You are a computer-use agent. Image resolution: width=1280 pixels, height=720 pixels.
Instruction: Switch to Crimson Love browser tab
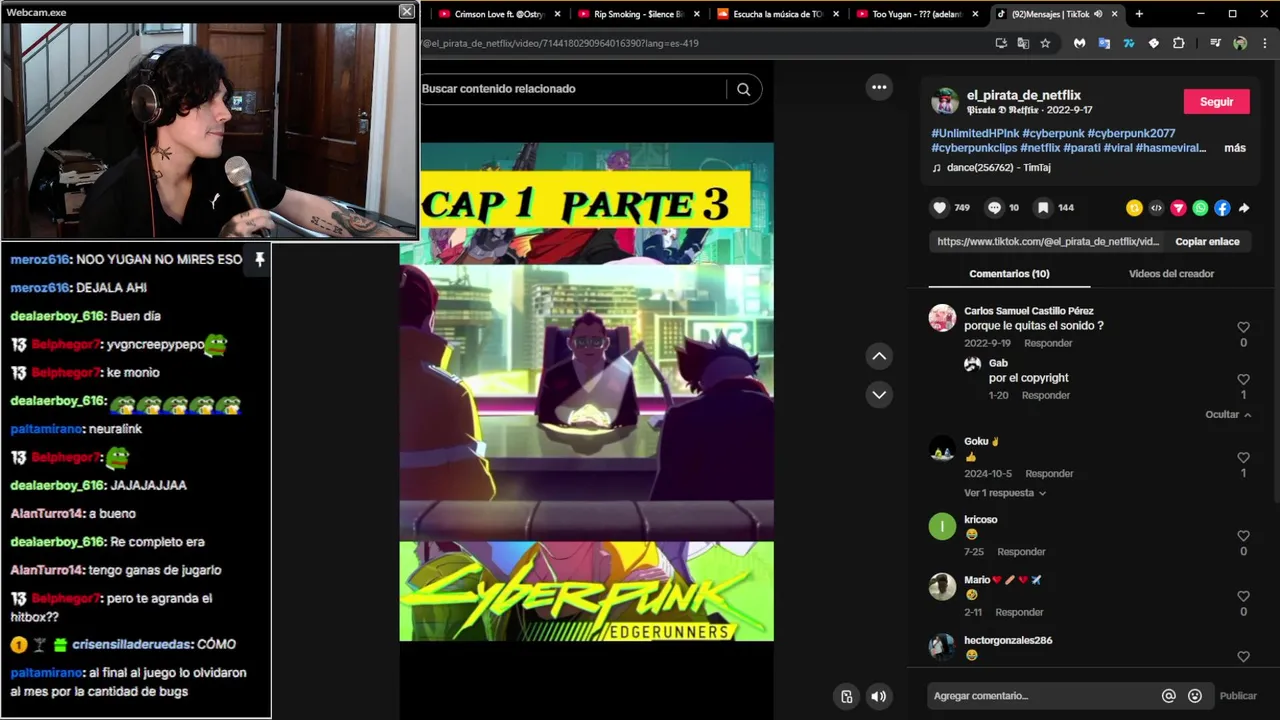[500, 14]
